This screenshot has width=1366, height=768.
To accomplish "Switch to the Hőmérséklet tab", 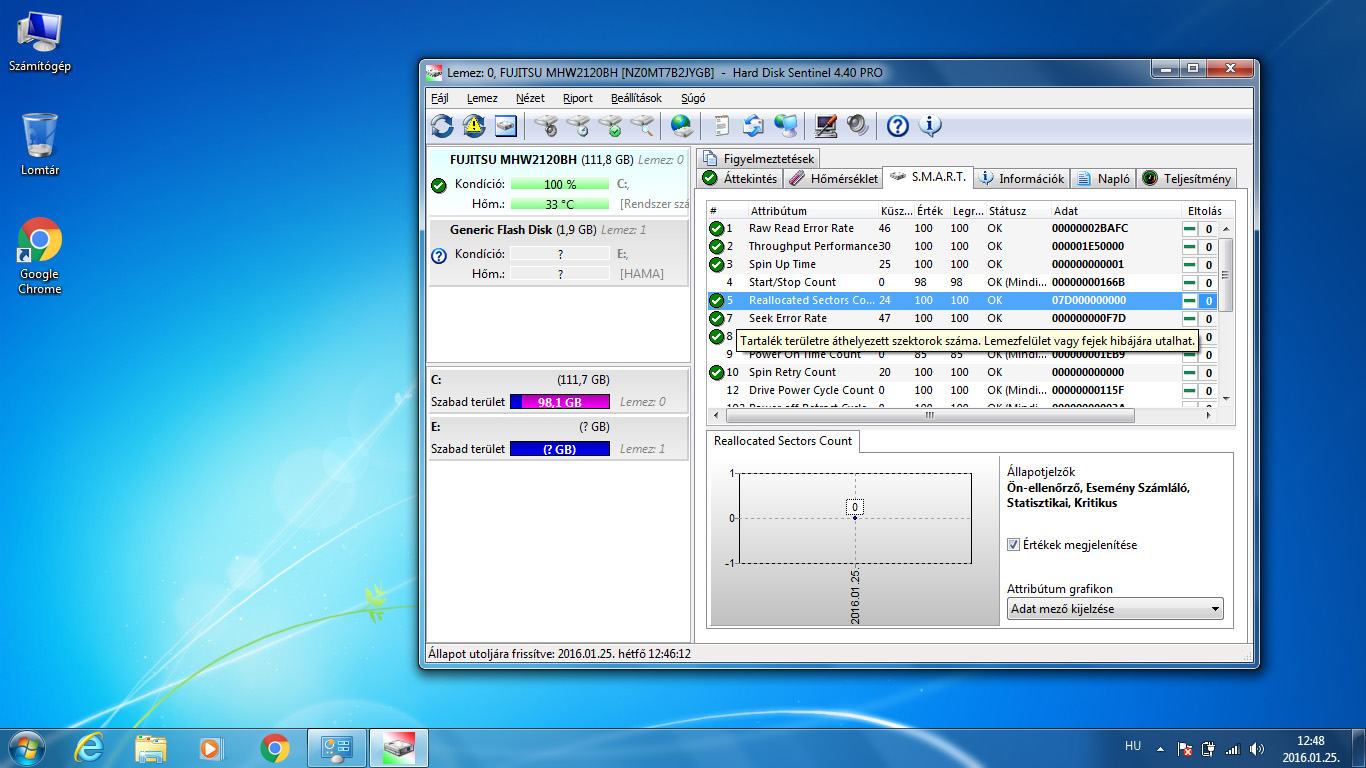I will pyautogui.click(x=833, y=179).
